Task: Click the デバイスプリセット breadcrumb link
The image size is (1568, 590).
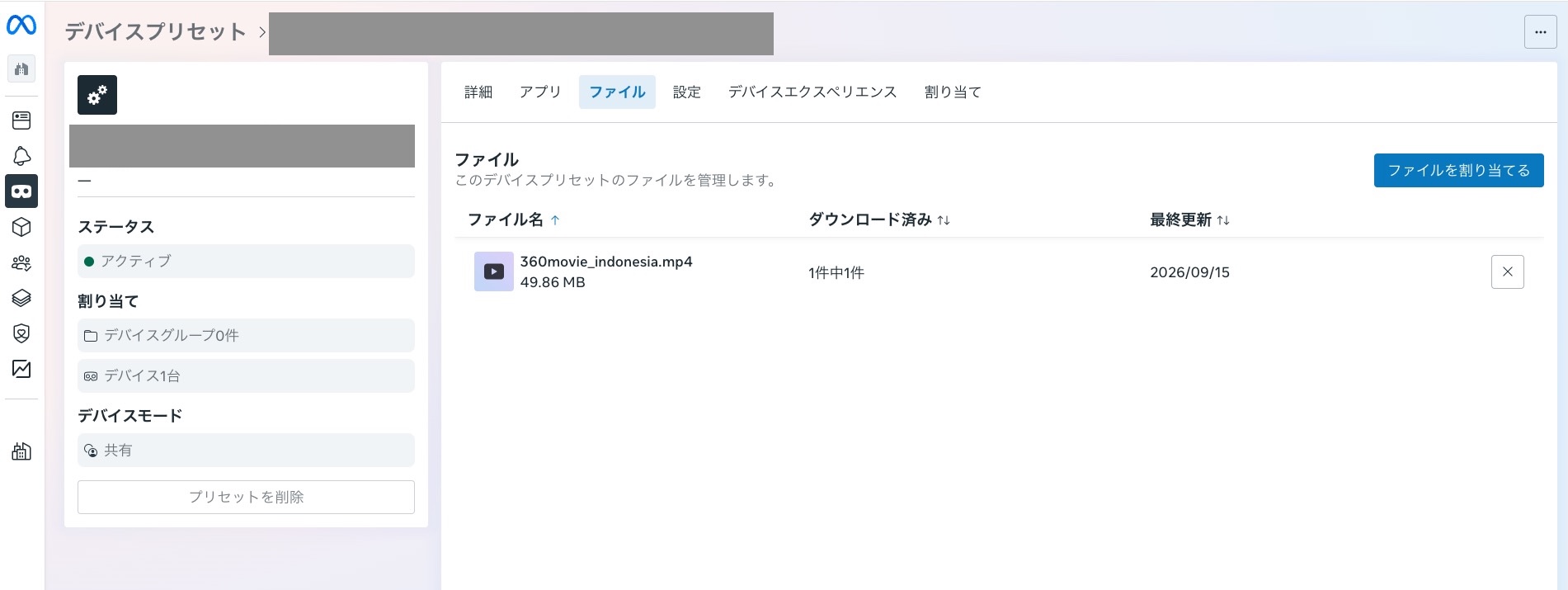Action: coord(155,32)
